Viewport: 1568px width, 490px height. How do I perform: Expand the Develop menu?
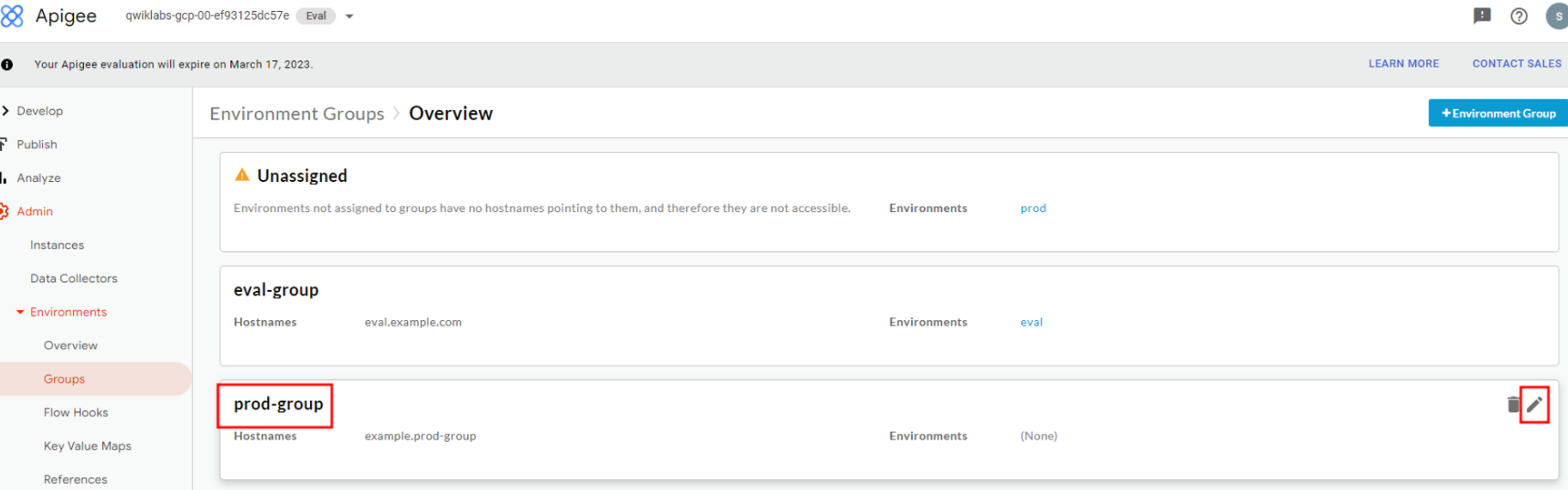point(40,111)
